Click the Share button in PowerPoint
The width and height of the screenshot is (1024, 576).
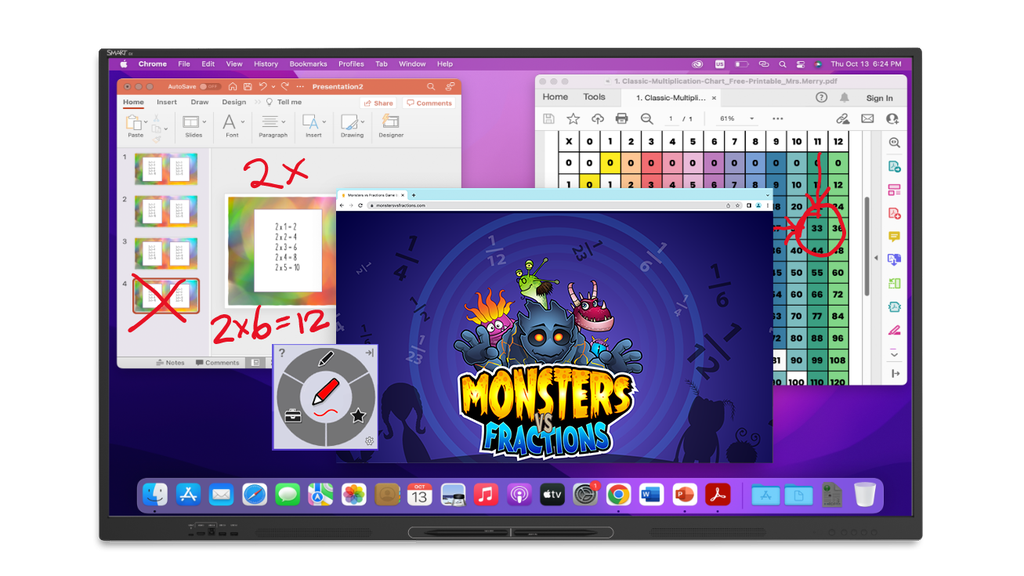pos(379,103)
